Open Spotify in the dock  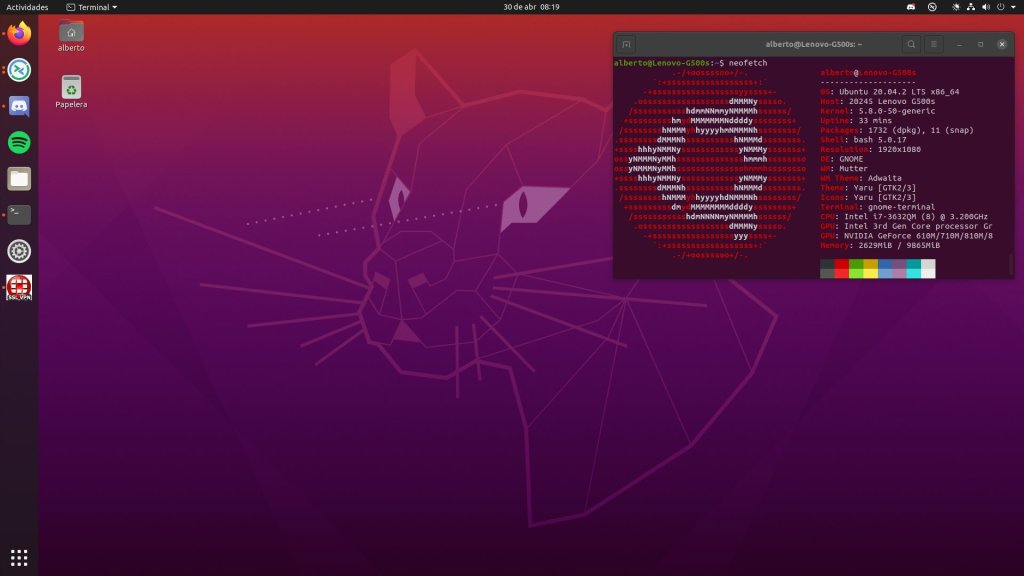coord(20,142)
